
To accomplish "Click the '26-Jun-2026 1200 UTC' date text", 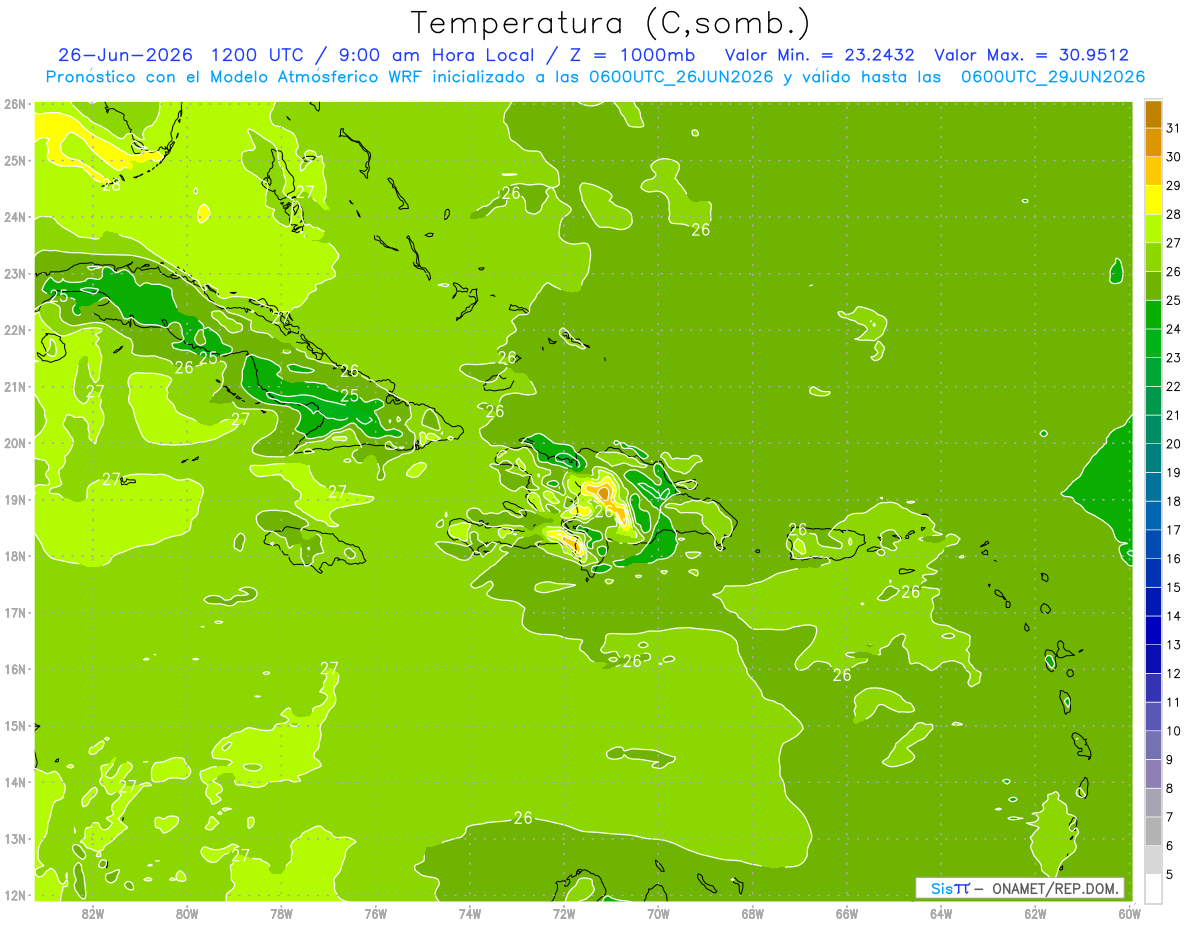I will (182, 55).
